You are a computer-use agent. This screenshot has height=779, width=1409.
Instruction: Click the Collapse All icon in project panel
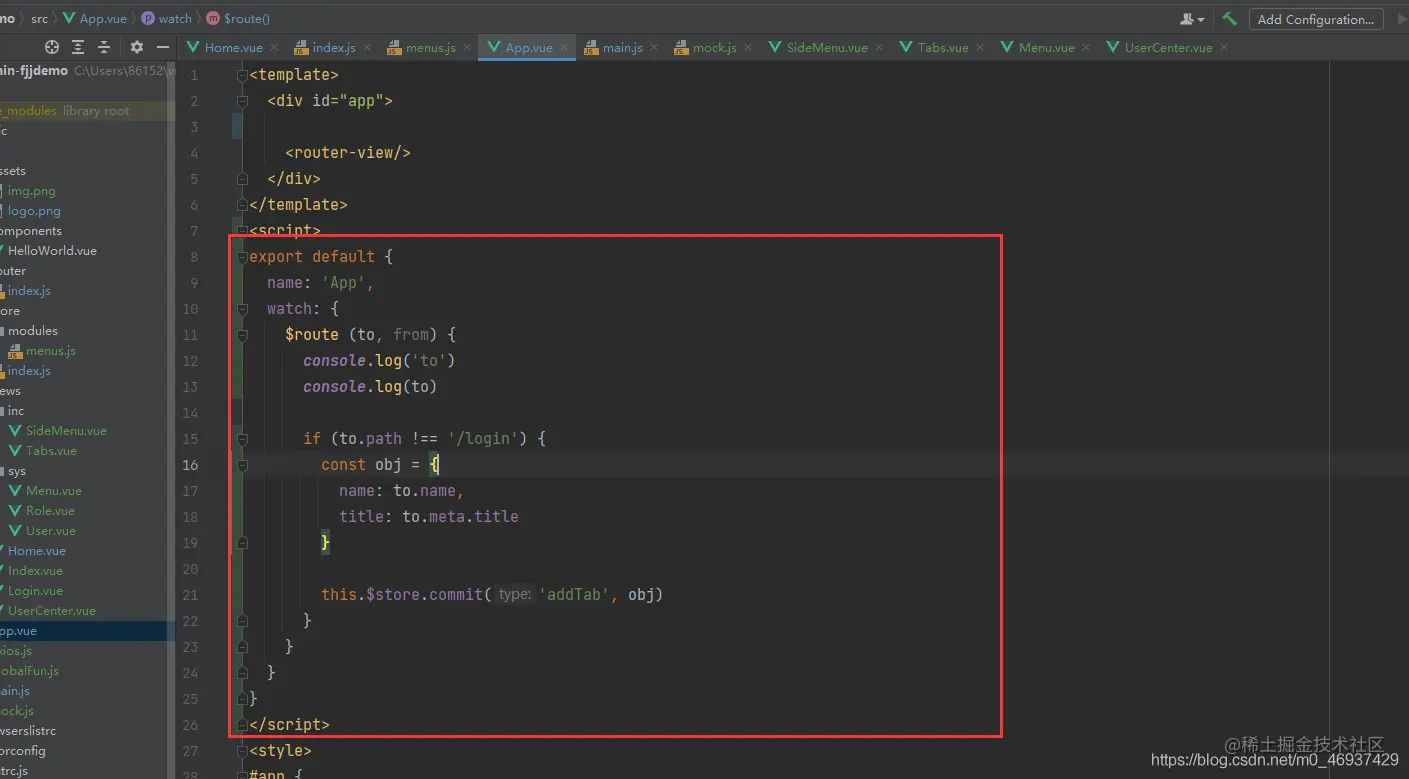coord(104,47)
